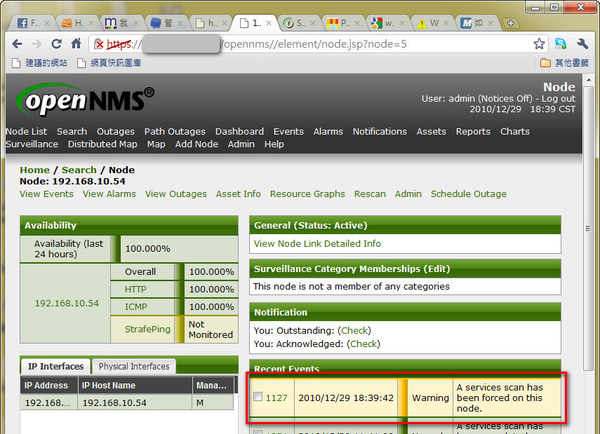Open the HTTP service link

pyautogui.click(x=135, y=289)
